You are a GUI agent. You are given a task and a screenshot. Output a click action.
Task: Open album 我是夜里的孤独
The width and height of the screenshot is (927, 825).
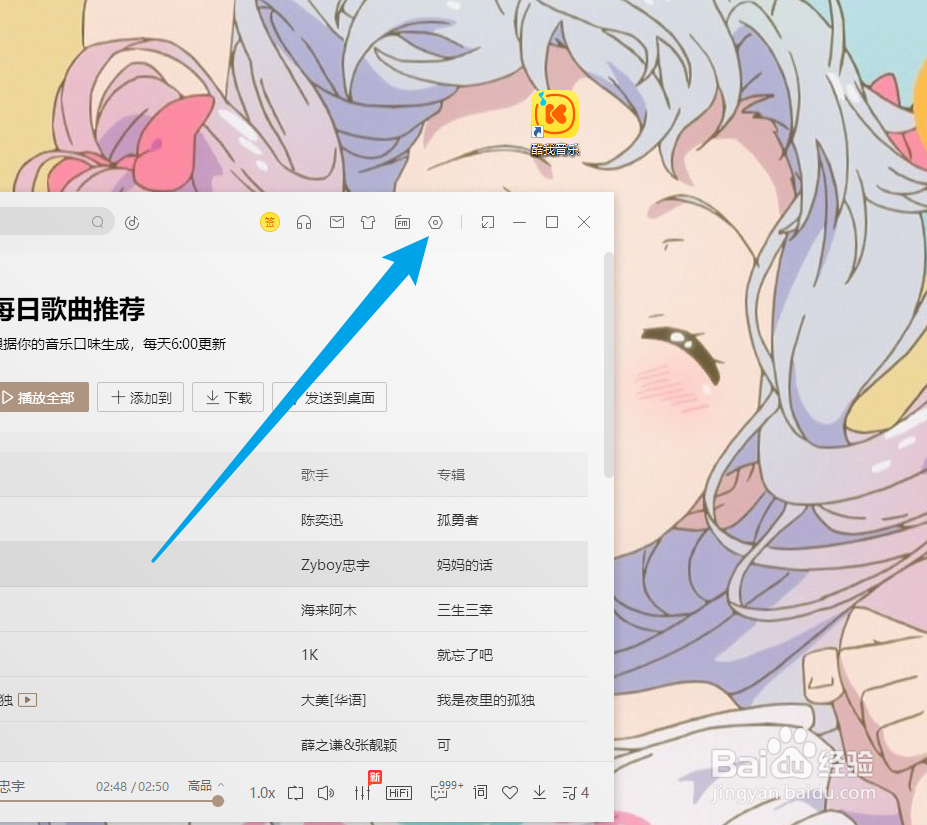486,700
